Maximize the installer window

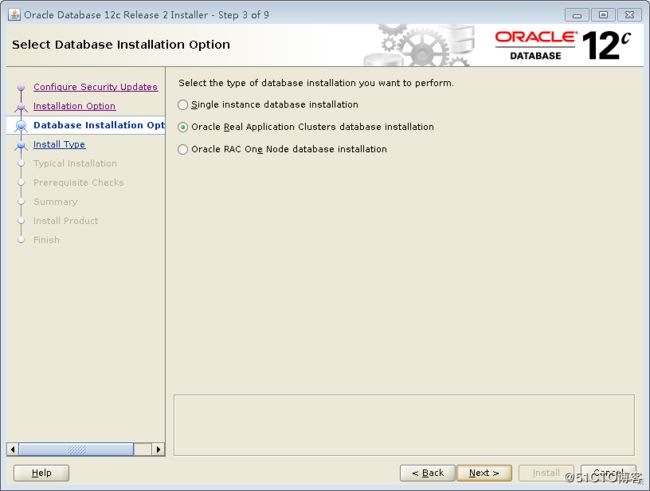click(x=604, y=15)
